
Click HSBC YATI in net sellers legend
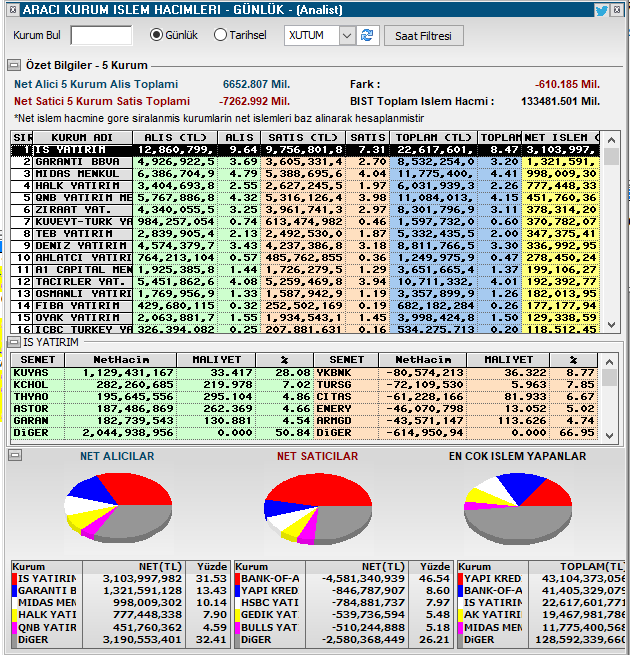click(x=270, y=603)
